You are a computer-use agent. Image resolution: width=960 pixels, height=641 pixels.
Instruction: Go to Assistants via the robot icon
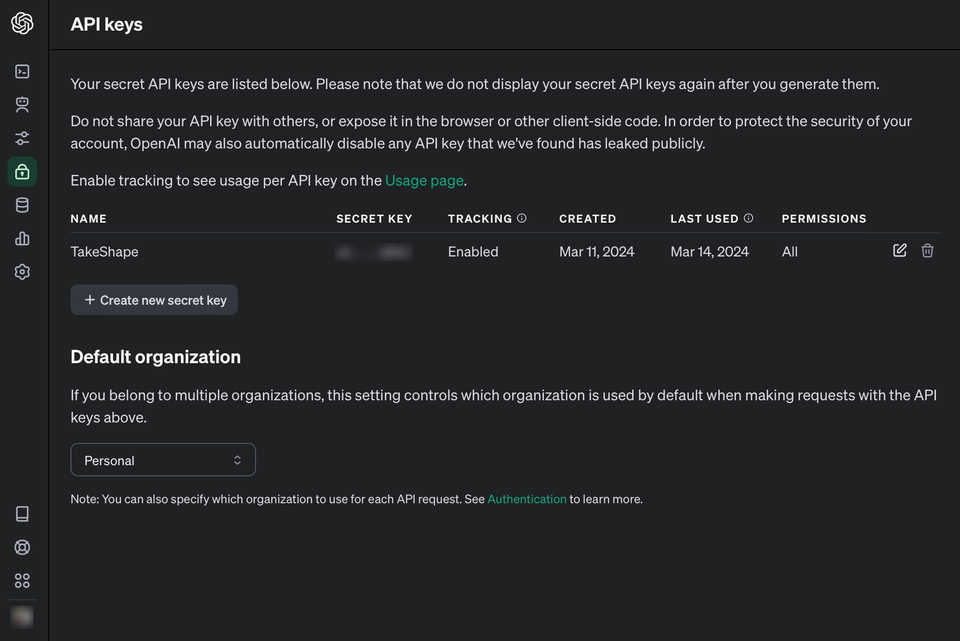22,104
